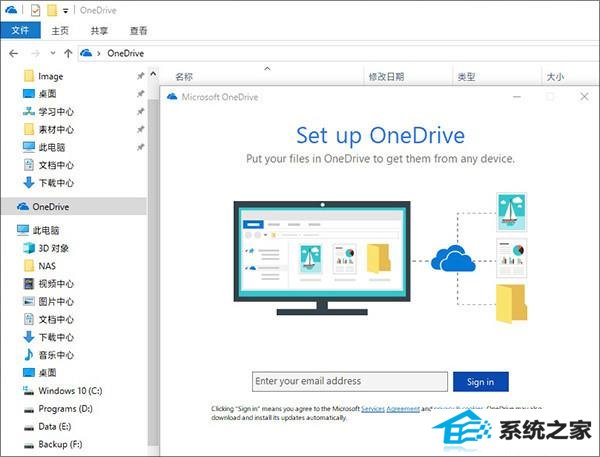Screen dimensions: 600x457
Task: Unpin 素材中心 using its pin icon
Action: [x=140, y=129]
